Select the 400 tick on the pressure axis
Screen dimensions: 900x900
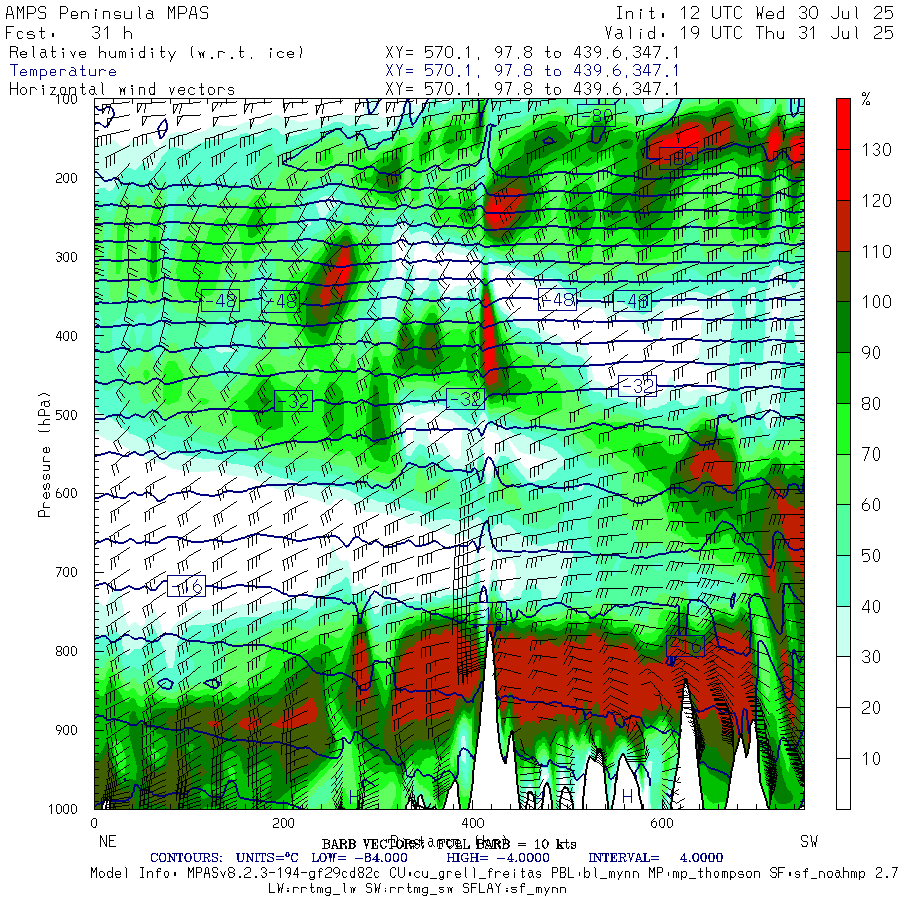[66, 336]
